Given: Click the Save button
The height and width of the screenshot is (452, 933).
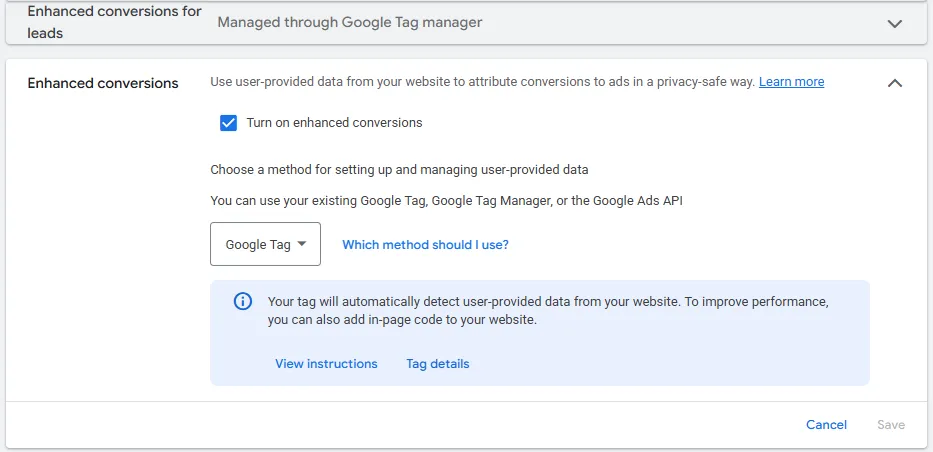Looking at the screenshot, I should coord(891,425).
